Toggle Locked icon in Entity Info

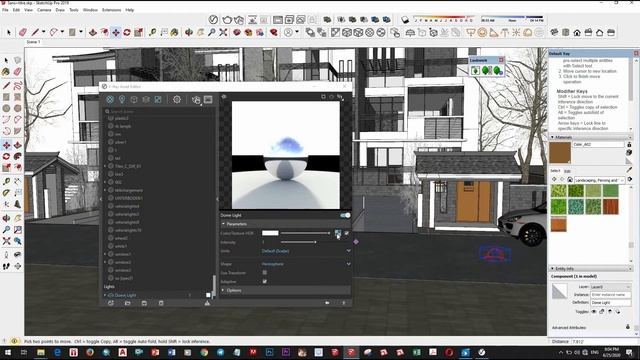point(602,311)
